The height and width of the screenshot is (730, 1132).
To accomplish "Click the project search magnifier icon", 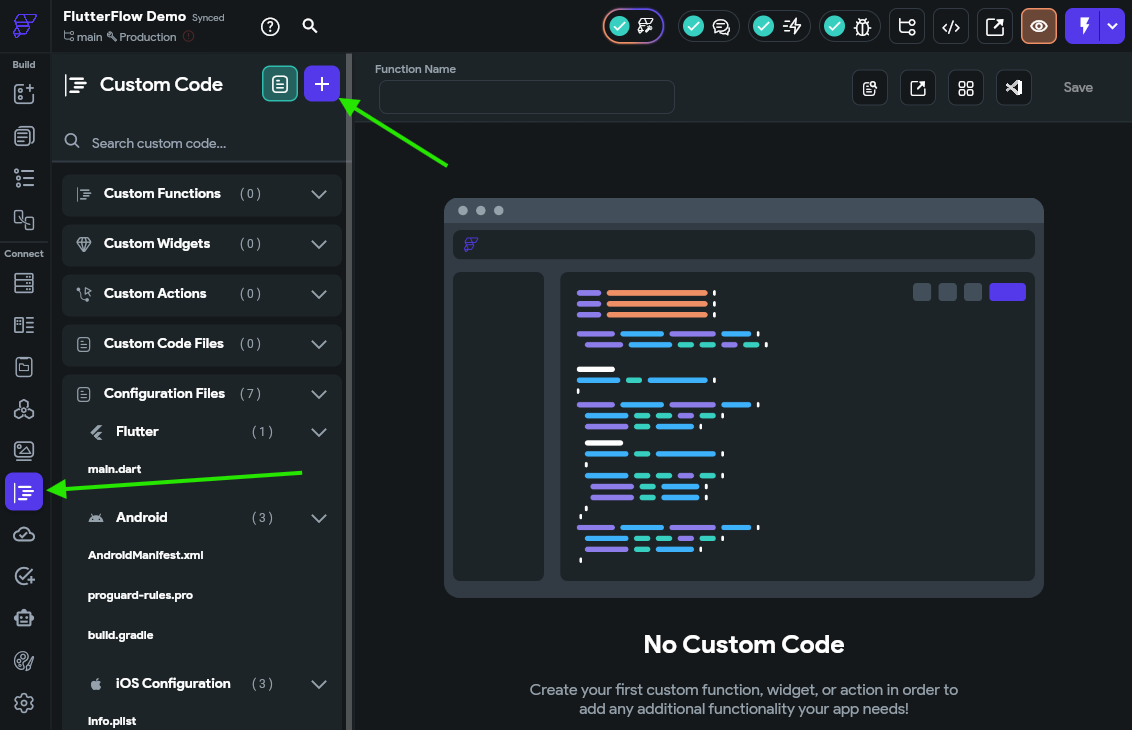I will (310, 26).
